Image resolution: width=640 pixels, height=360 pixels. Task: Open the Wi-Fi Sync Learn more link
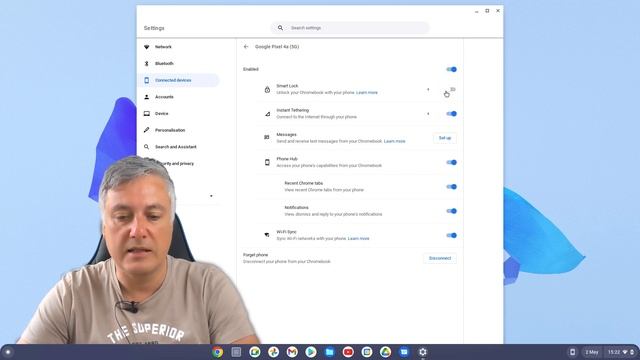pos(358,238)
